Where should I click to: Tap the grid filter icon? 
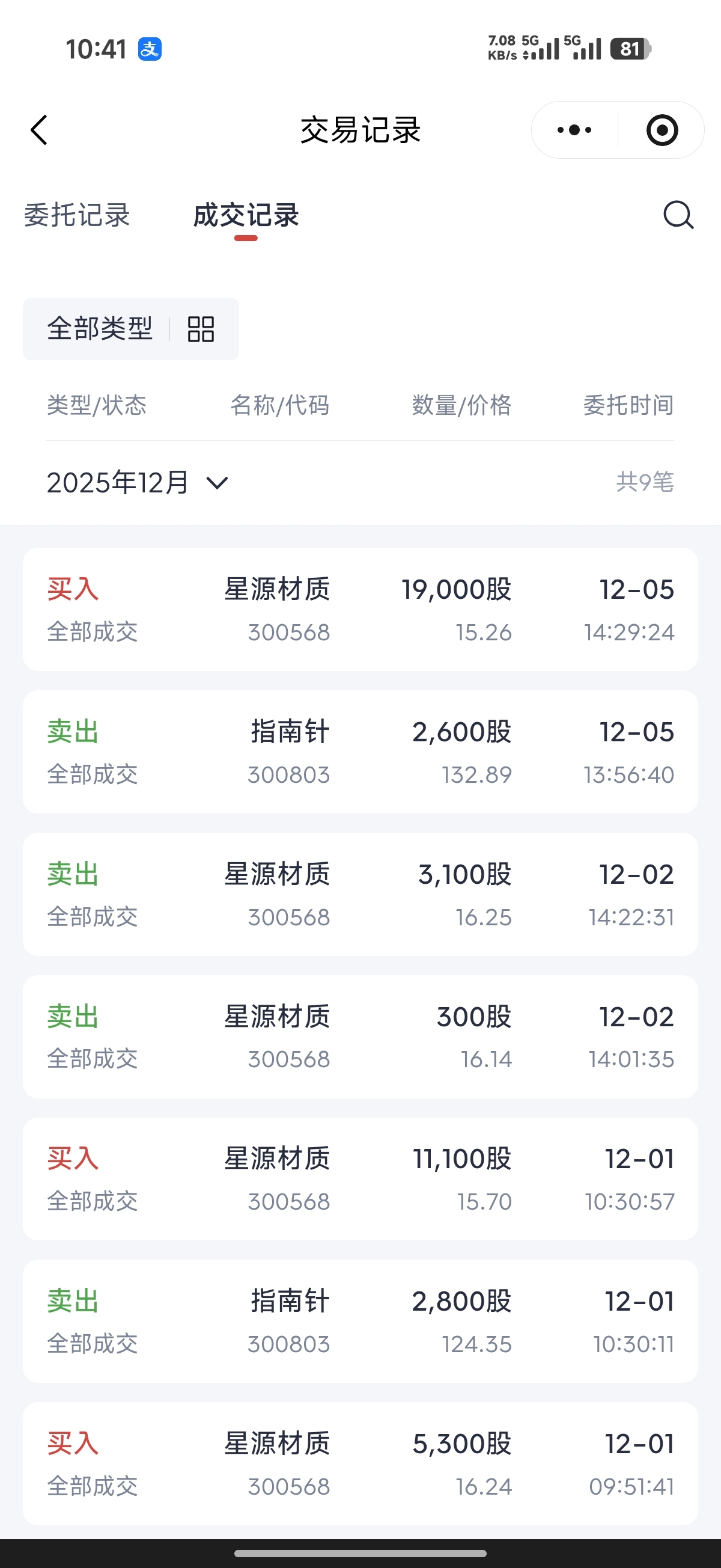coord(200,329)
